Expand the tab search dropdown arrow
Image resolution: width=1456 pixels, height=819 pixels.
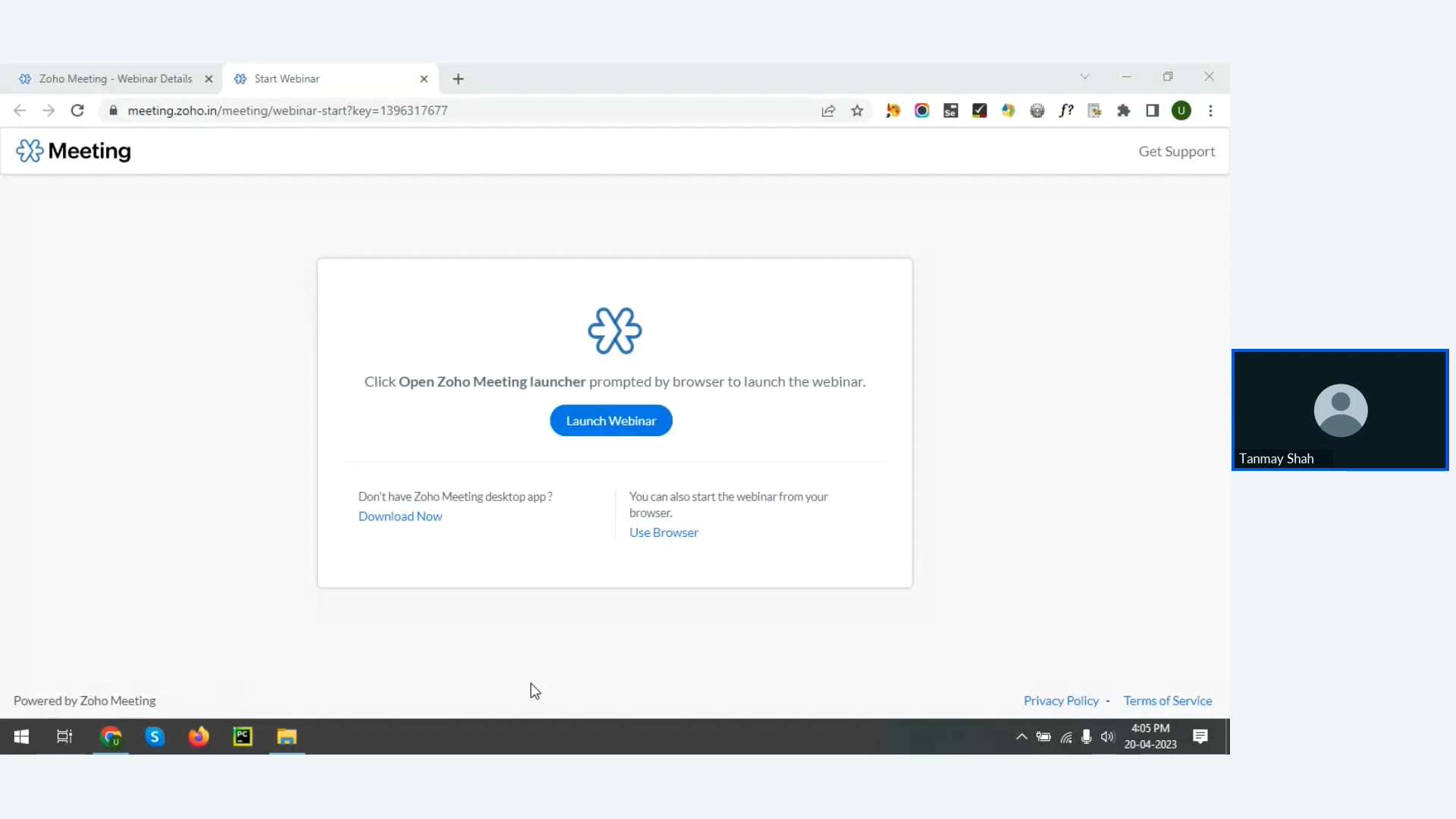pos(1084,77)
